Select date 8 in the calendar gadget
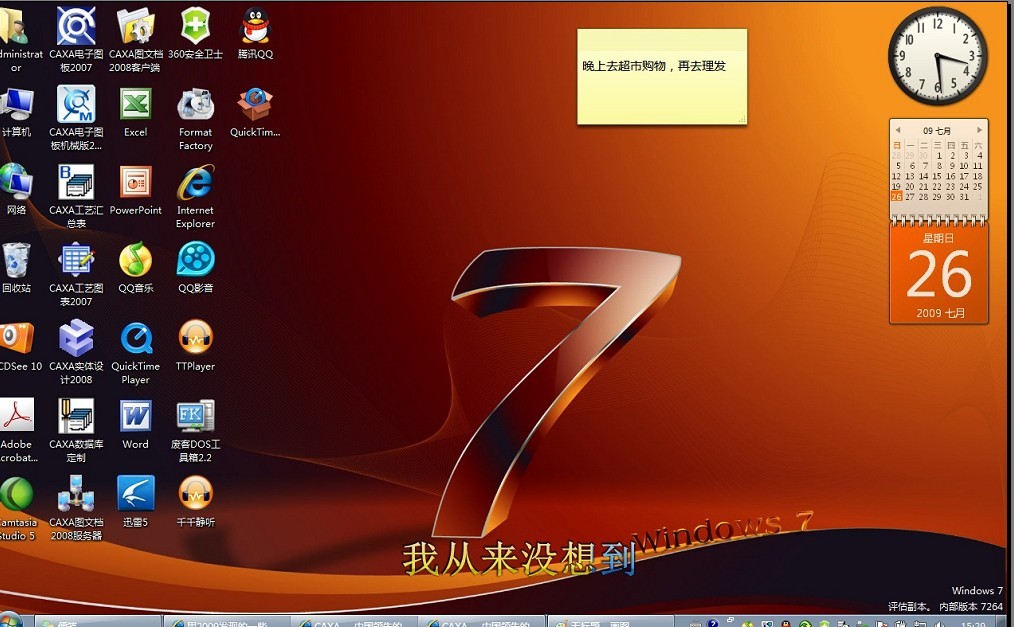Screen dimensions: 1014x627 pos(939,165)
